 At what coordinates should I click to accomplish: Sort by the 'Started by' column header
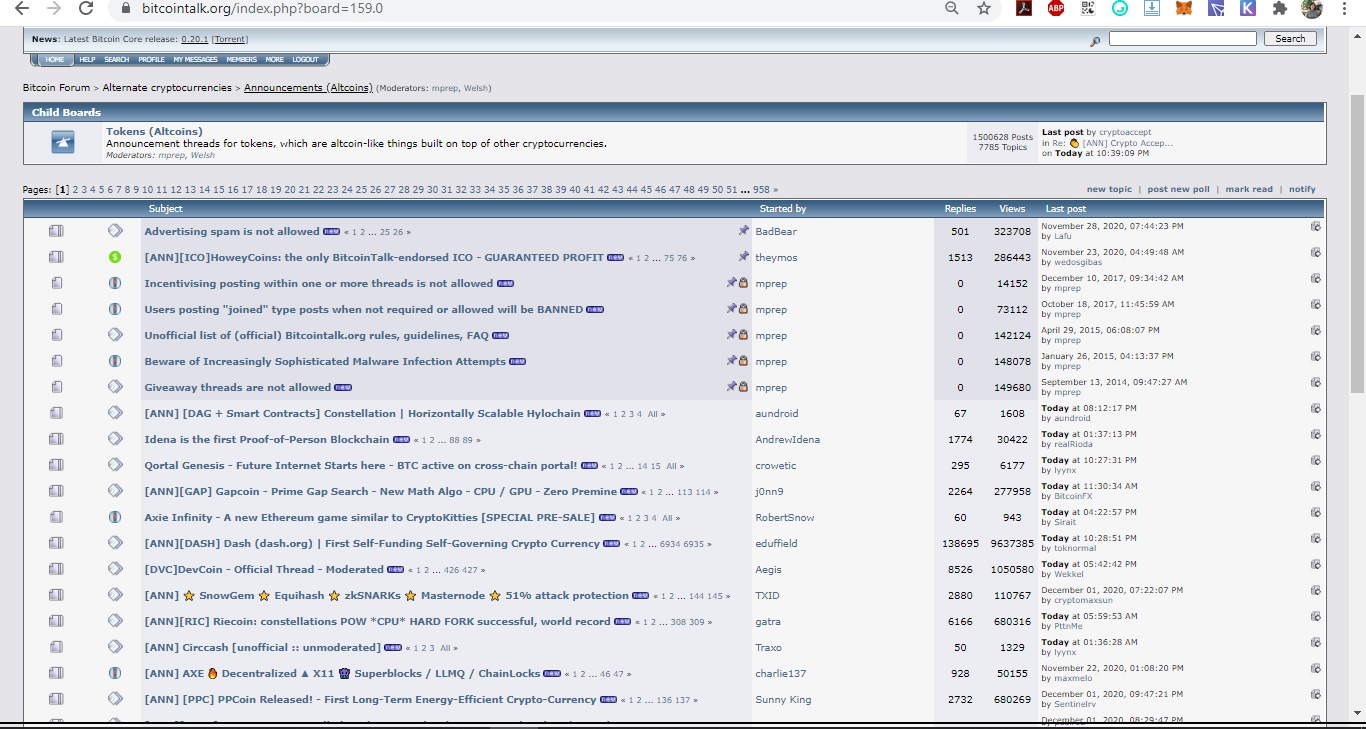pyautogui.click(x=782, y=209)
